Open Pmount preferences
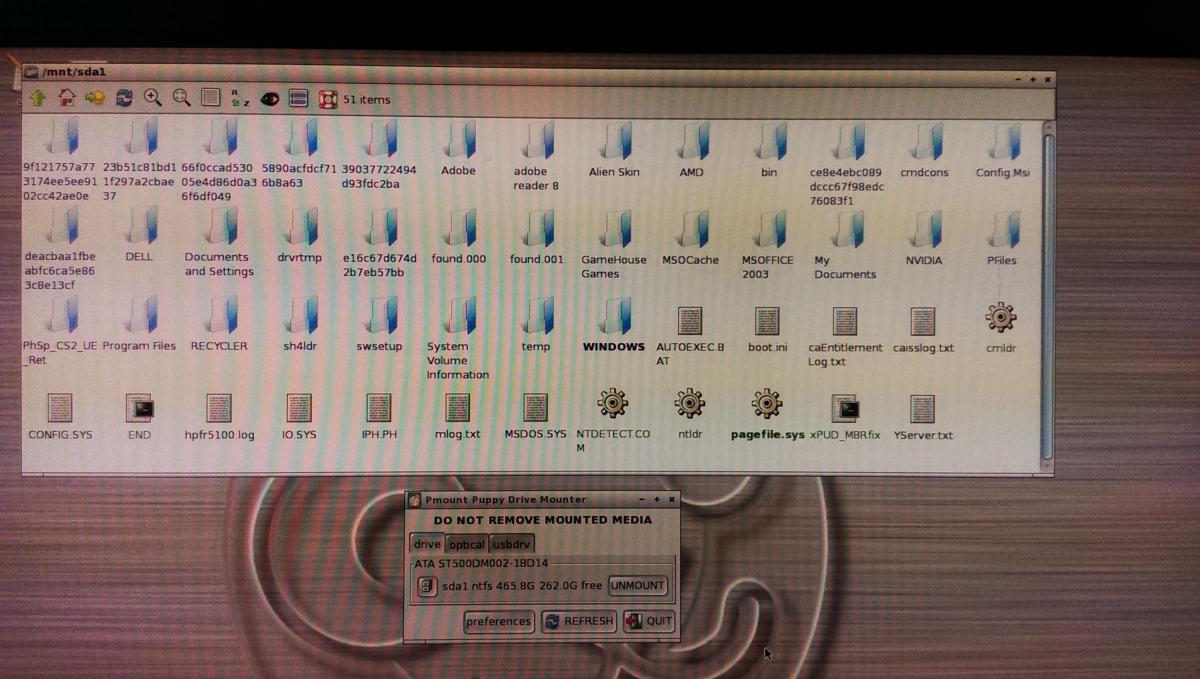1200x679 pixels. (499, 621)
